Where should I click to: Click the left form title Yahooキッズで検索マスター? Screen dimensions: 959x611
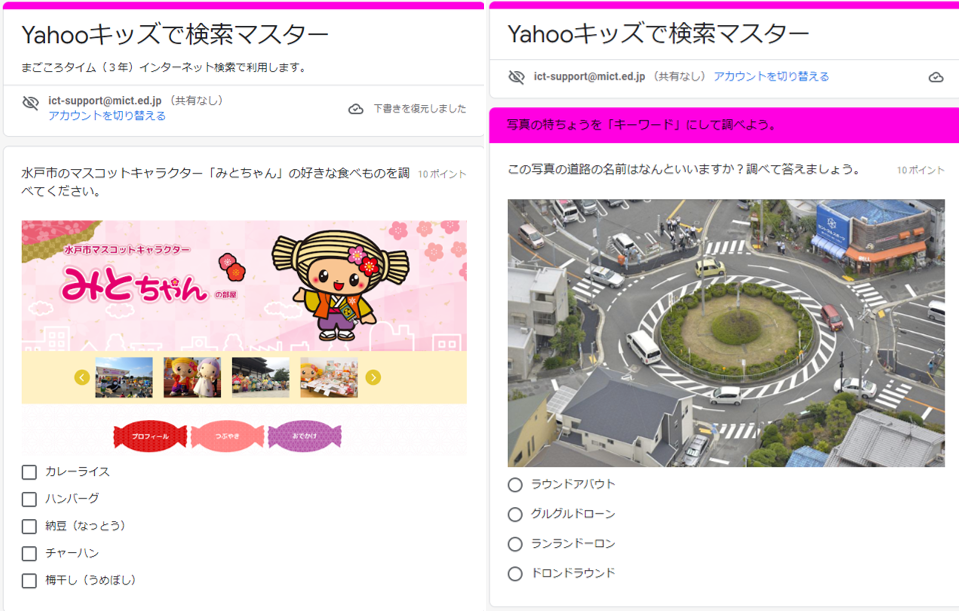[175, 35]
